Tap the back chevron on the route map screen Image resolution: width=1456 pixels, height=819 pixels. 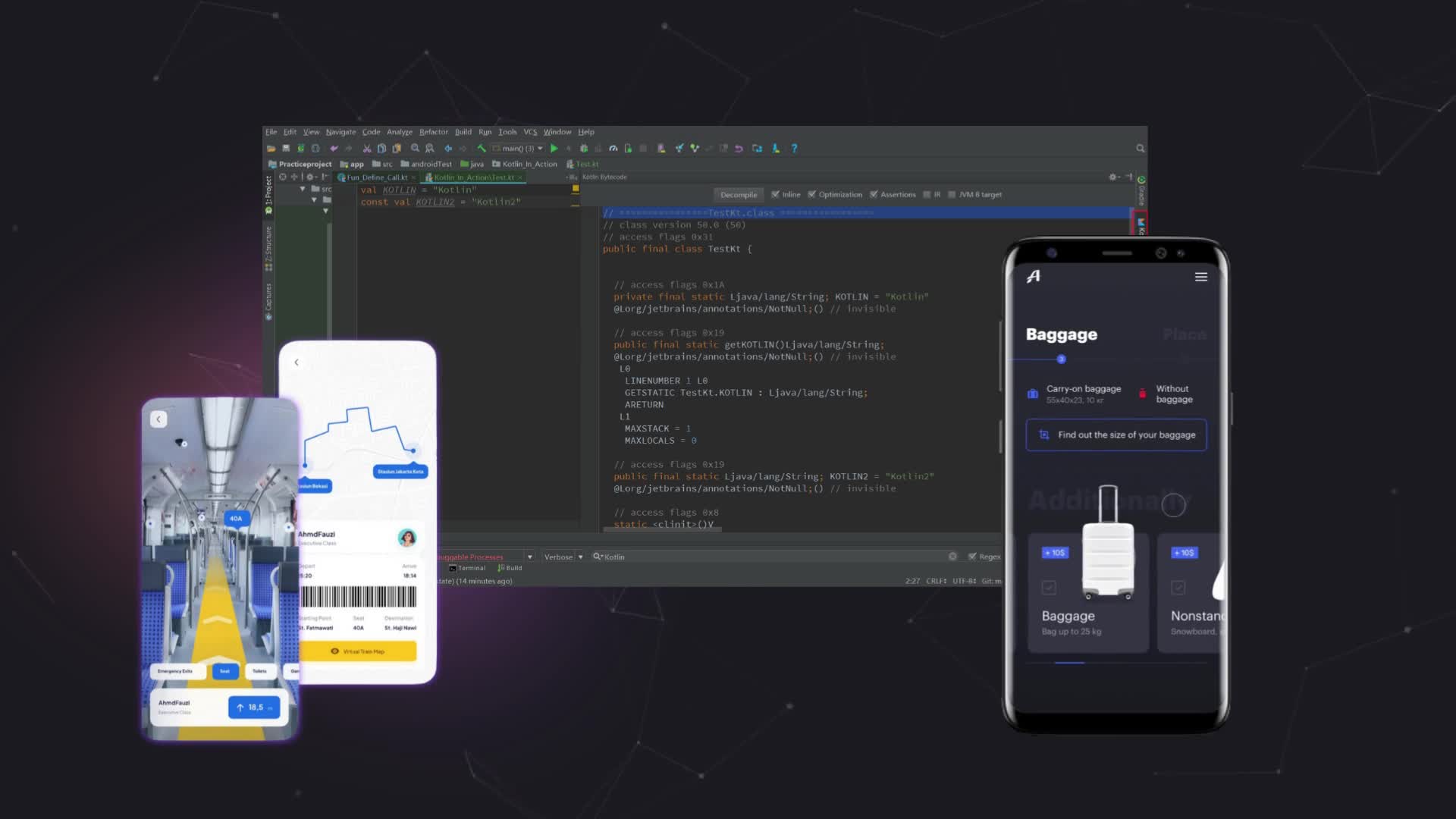[x=297, y=362]
